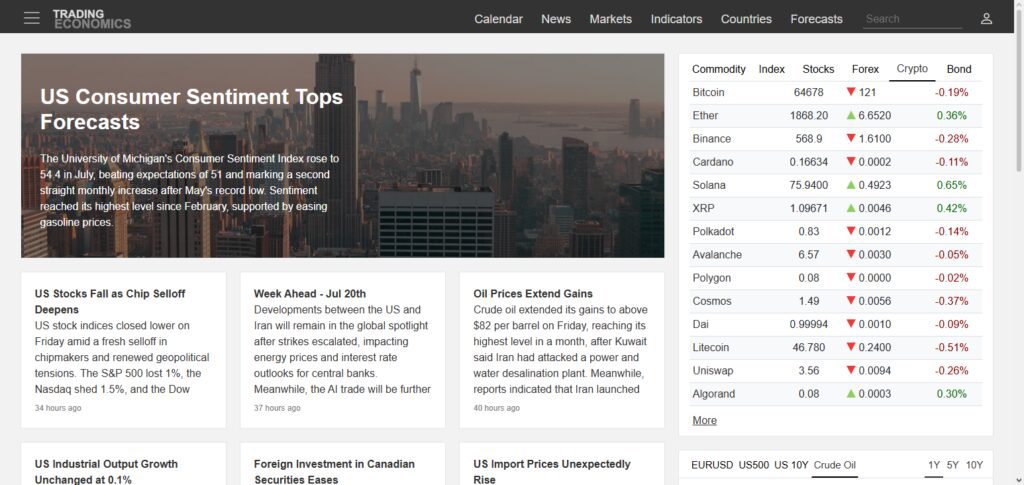Select the EURUSD chart tab

coord(712,465)
